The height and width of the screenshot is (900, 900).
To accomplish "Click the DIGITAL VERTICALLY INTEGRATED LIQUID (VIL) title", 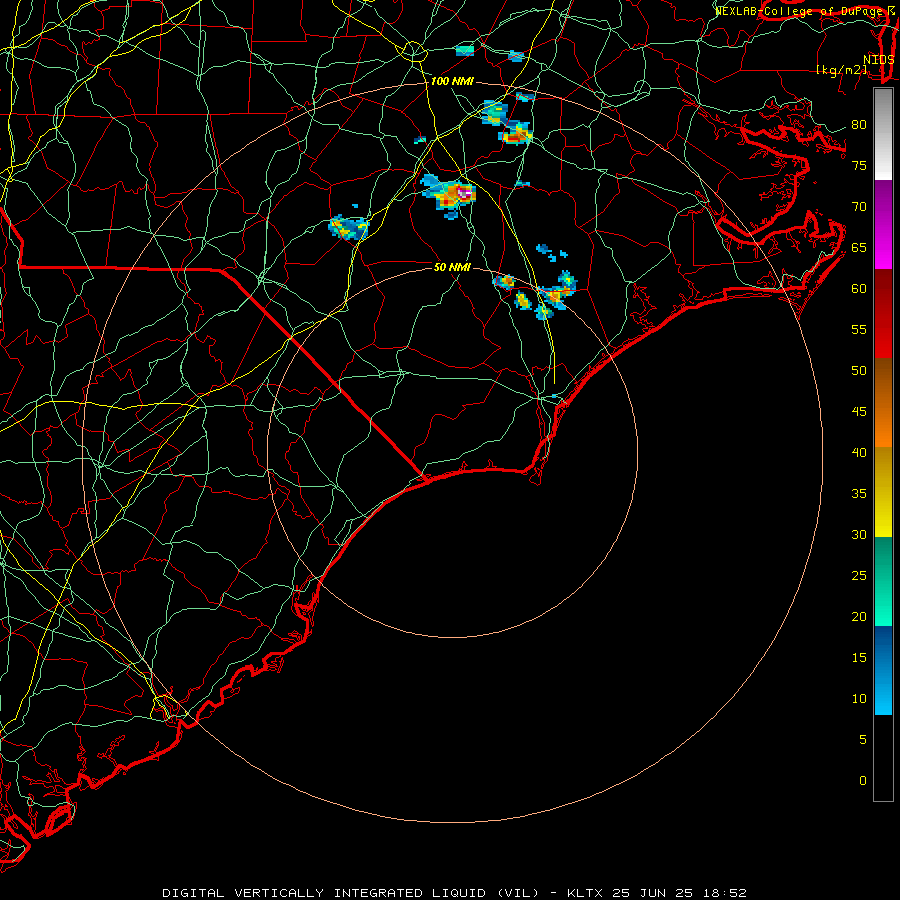I will 351,893.
